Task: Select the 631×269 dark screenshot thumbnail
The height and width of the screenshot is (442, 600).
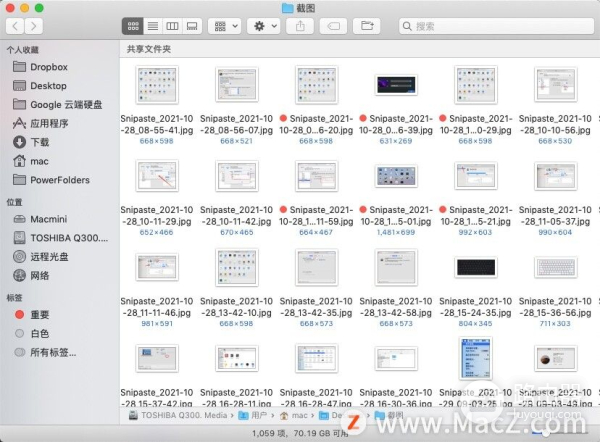Action: click(x=396, y=85)
